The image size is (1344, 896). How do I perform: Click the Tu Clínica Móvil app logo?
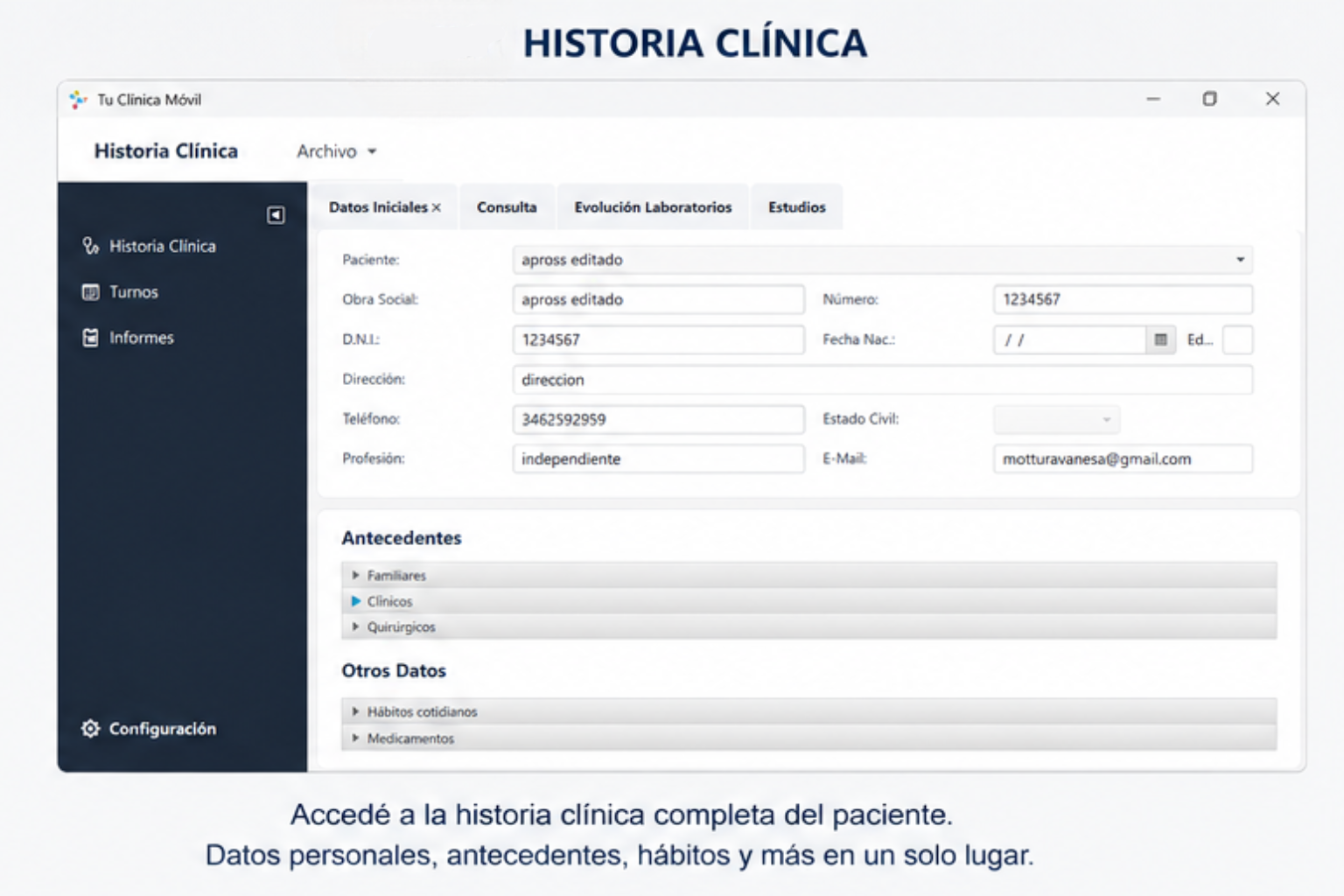click(79, 100)
